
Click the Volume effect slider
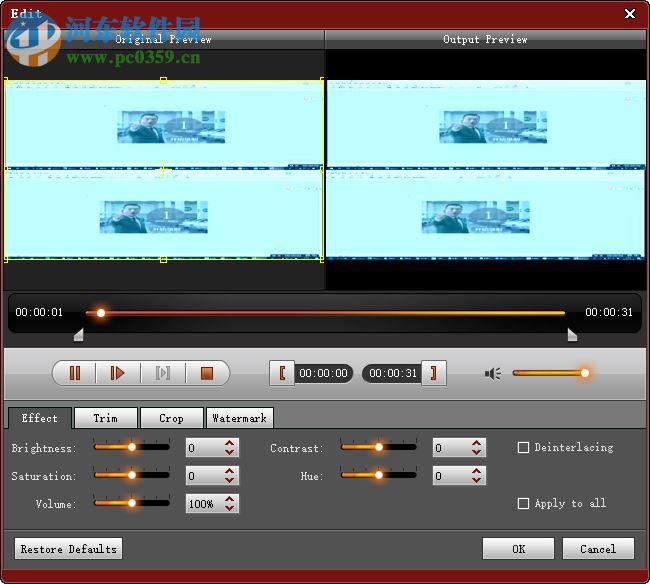point(132,503)
